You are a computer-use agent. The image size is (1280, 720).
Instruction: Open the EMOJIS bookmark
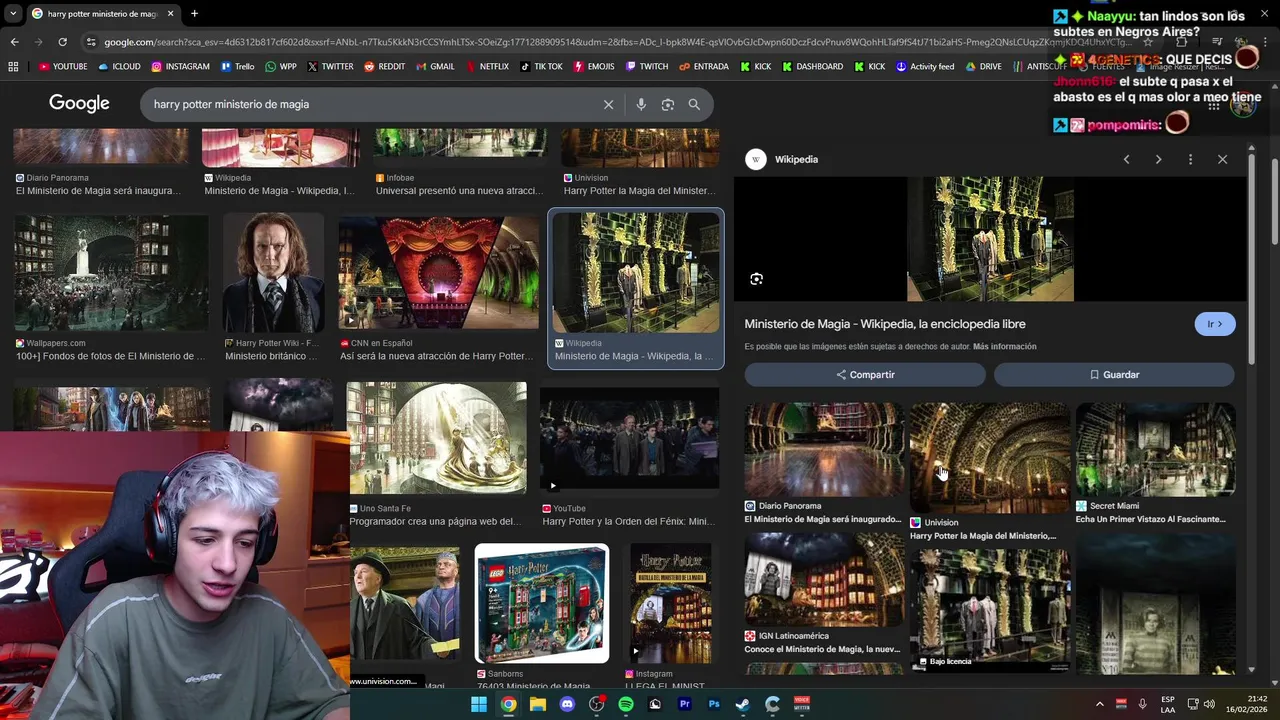[594, 67]
